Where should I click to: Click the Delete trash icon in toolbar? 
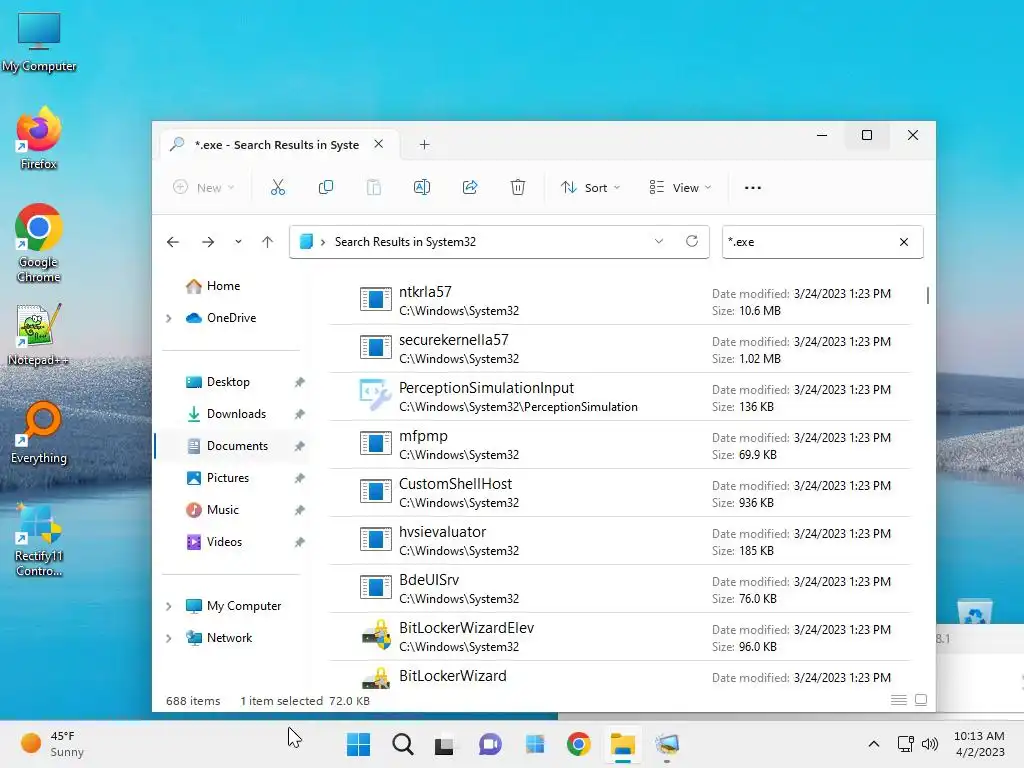[x=518, y=187]
